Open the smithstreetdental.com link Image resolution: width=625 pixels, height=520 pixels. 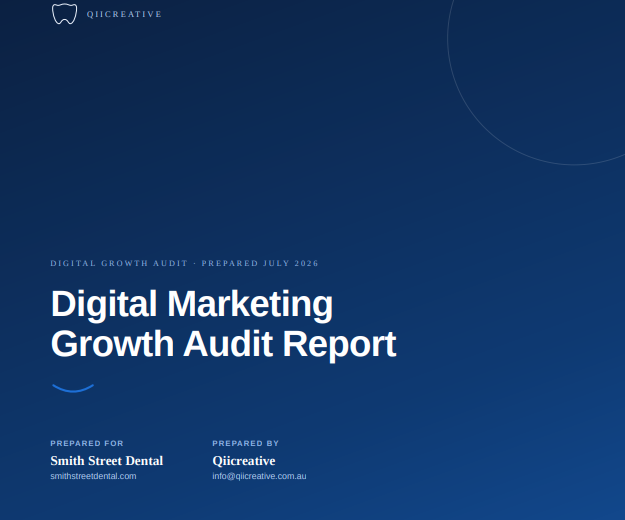pyautogui.click(x=93, y=476)
